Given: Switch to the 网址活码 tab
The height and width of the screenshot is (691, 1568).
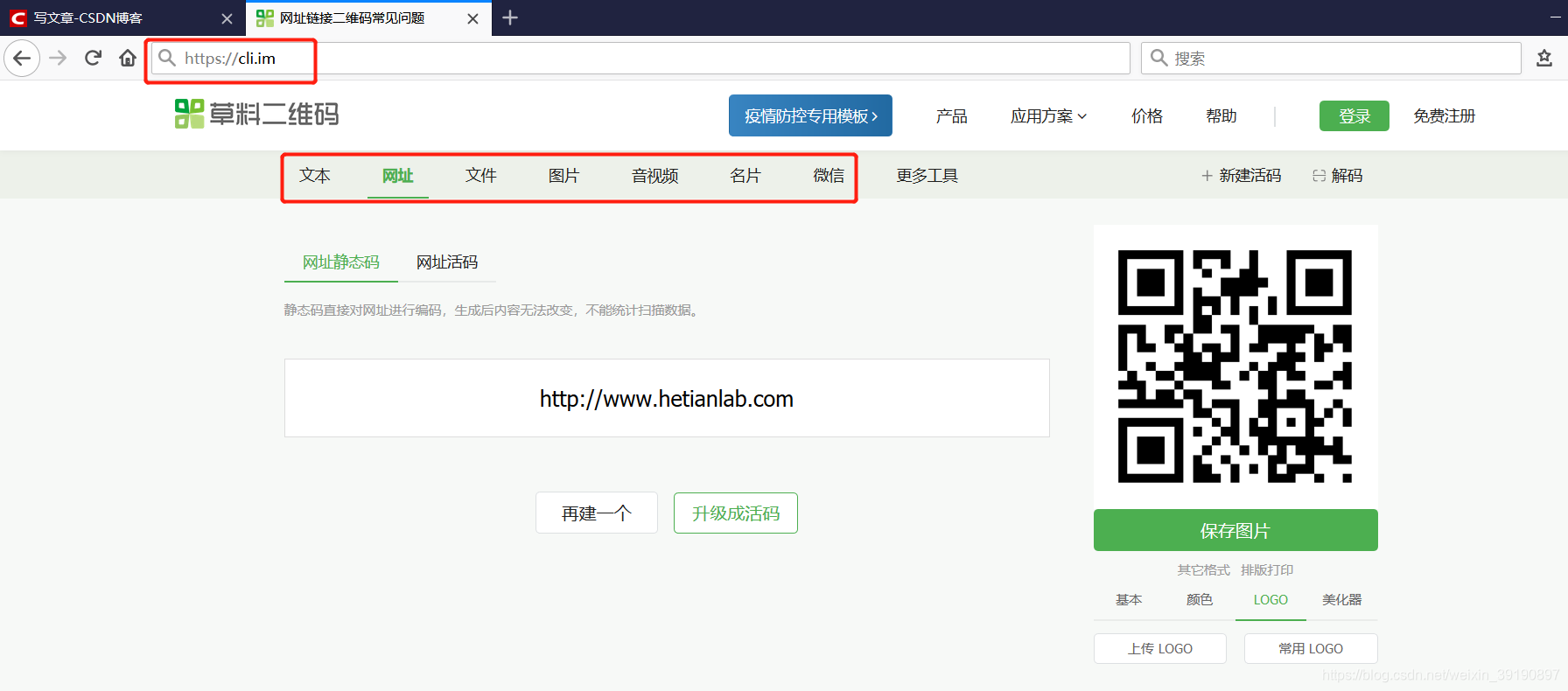Looking at the screenshot, I should (447, 262).
